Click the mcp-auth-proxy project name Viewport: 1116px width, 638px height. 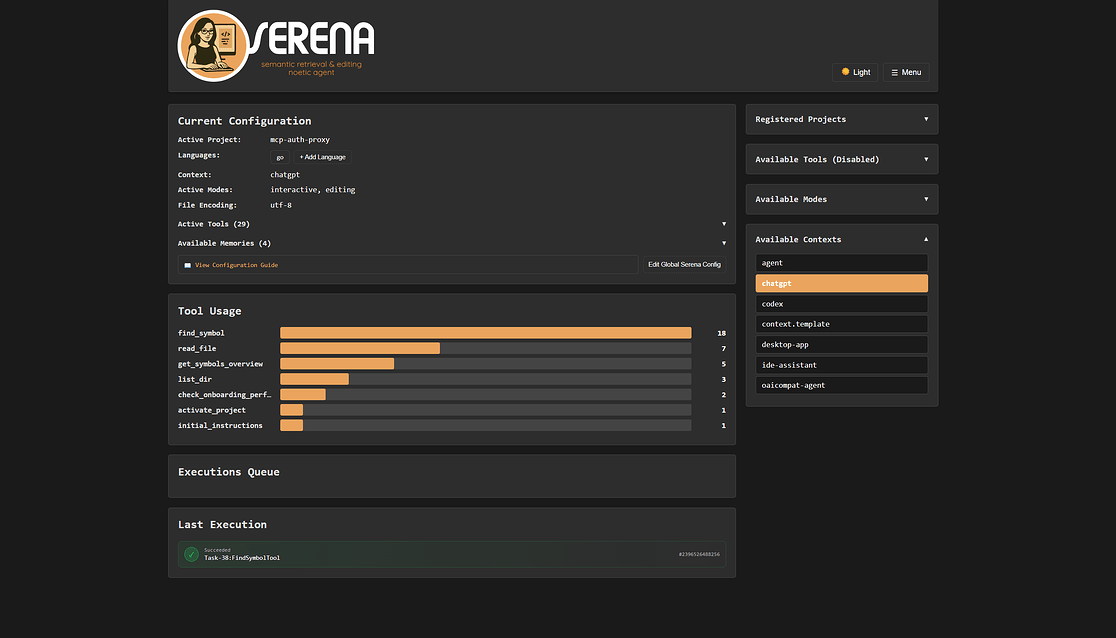pos(300,140)
